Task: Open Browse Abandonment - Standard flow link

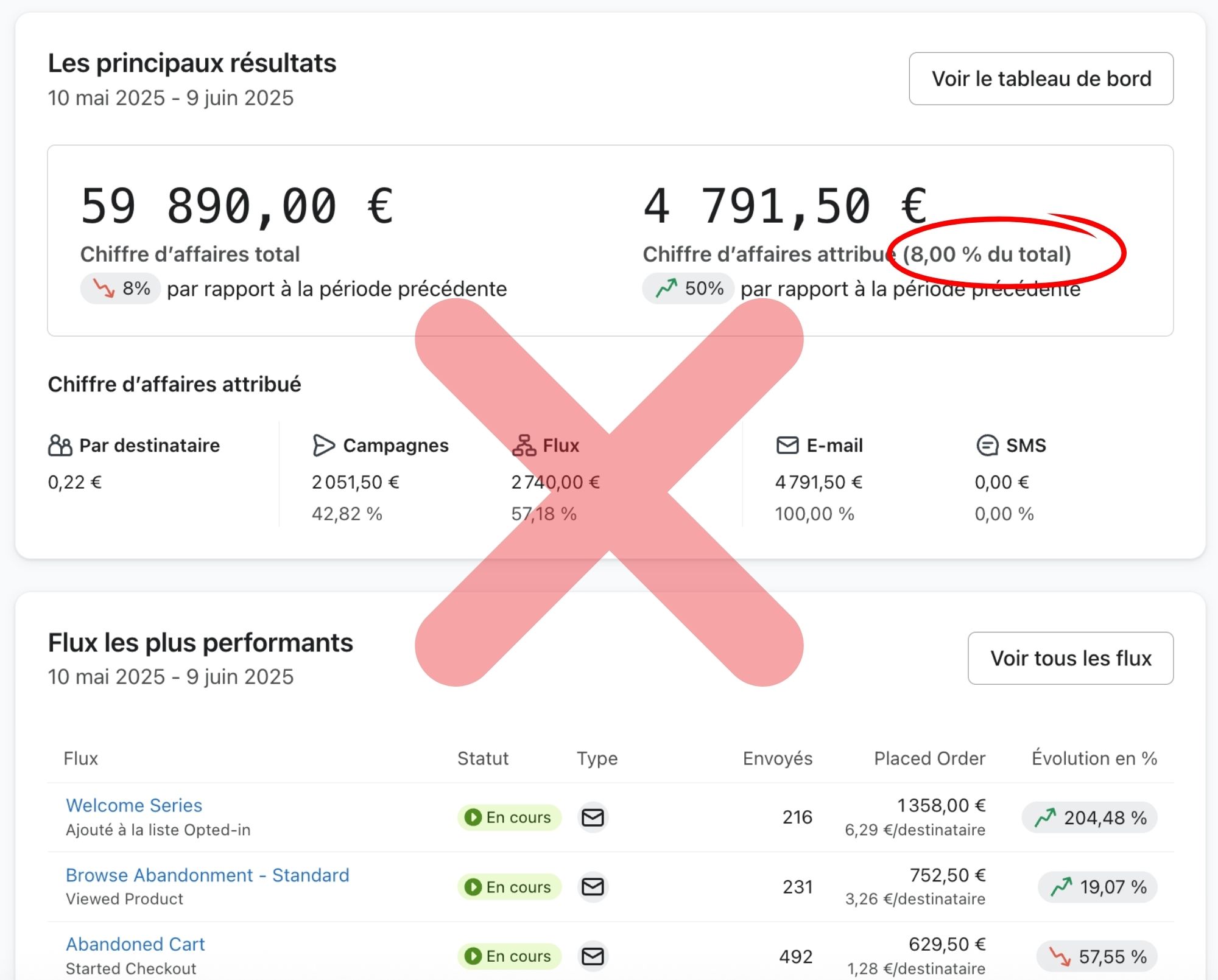Action: (x=207, y=875)
